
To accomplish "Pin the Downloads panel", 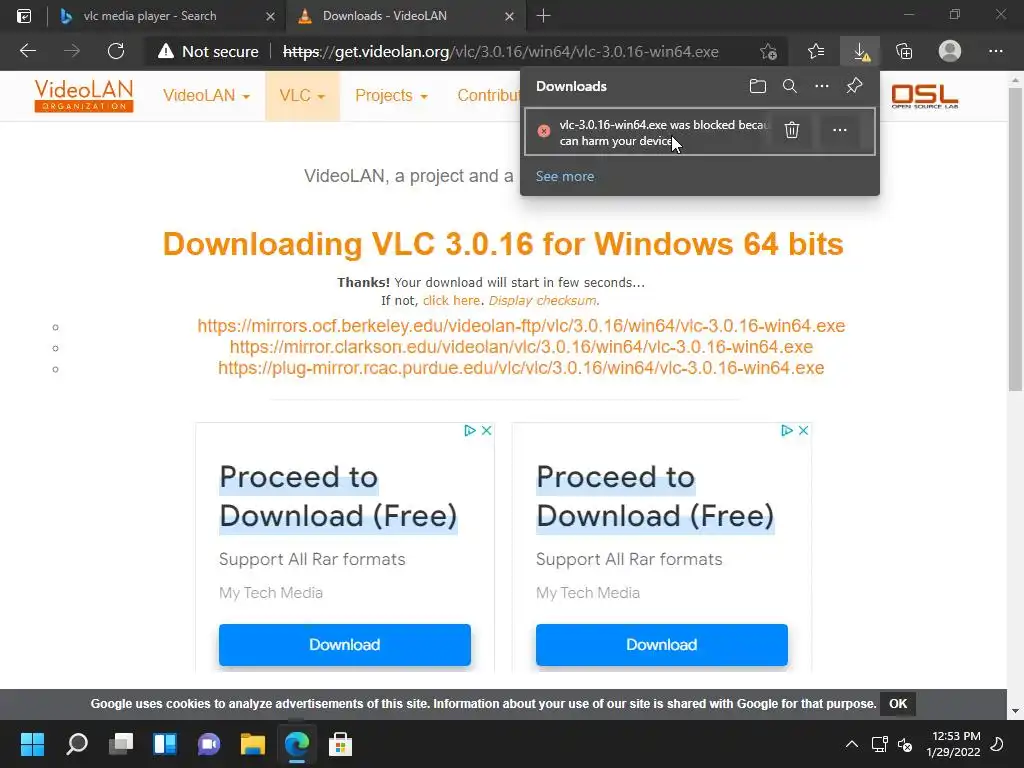I will click(x=854, y=86).
